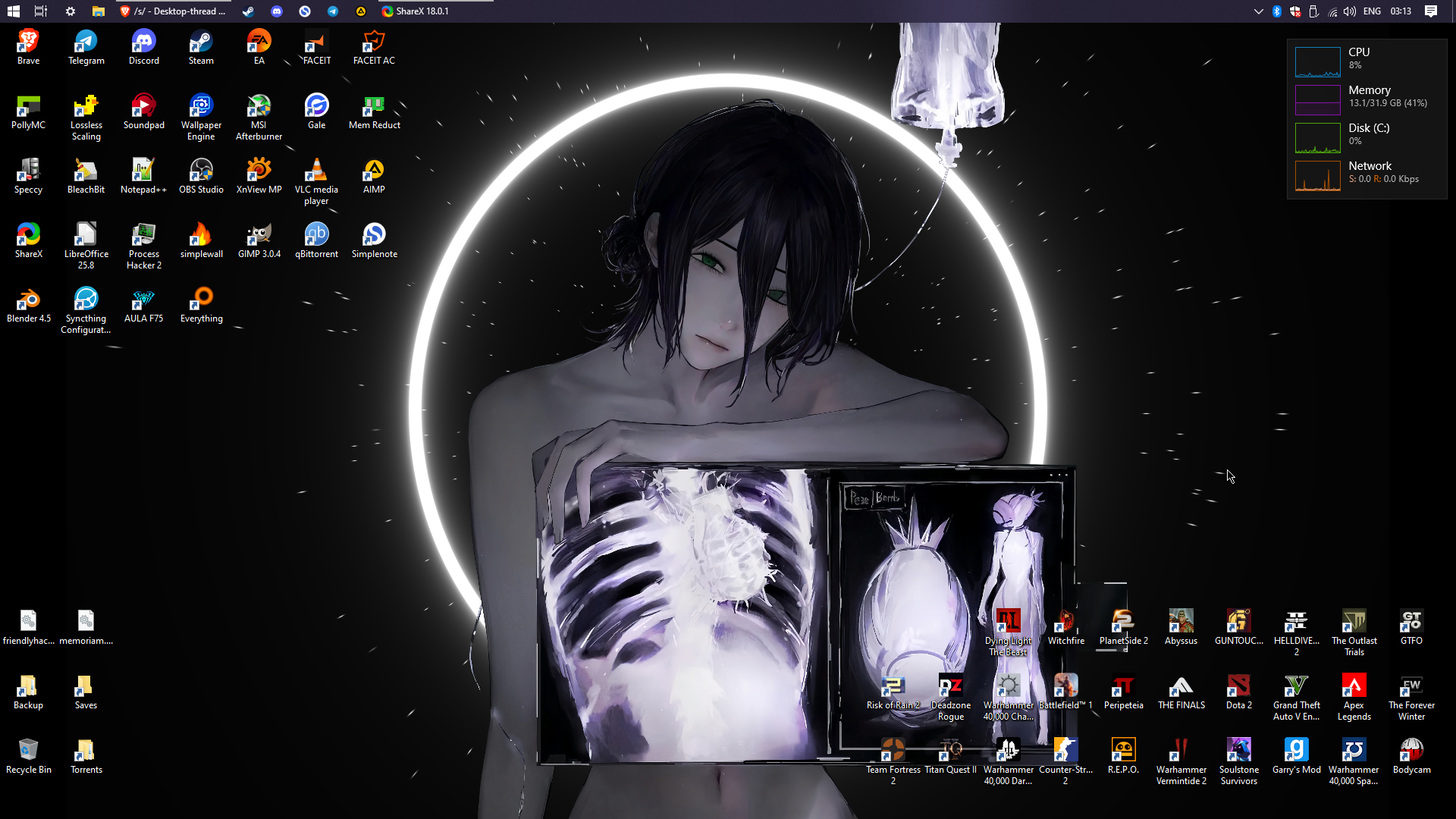The height and width of the screenshot is (819, 1456).
Task: Open the notification action center
Action: click(1431, 11)
